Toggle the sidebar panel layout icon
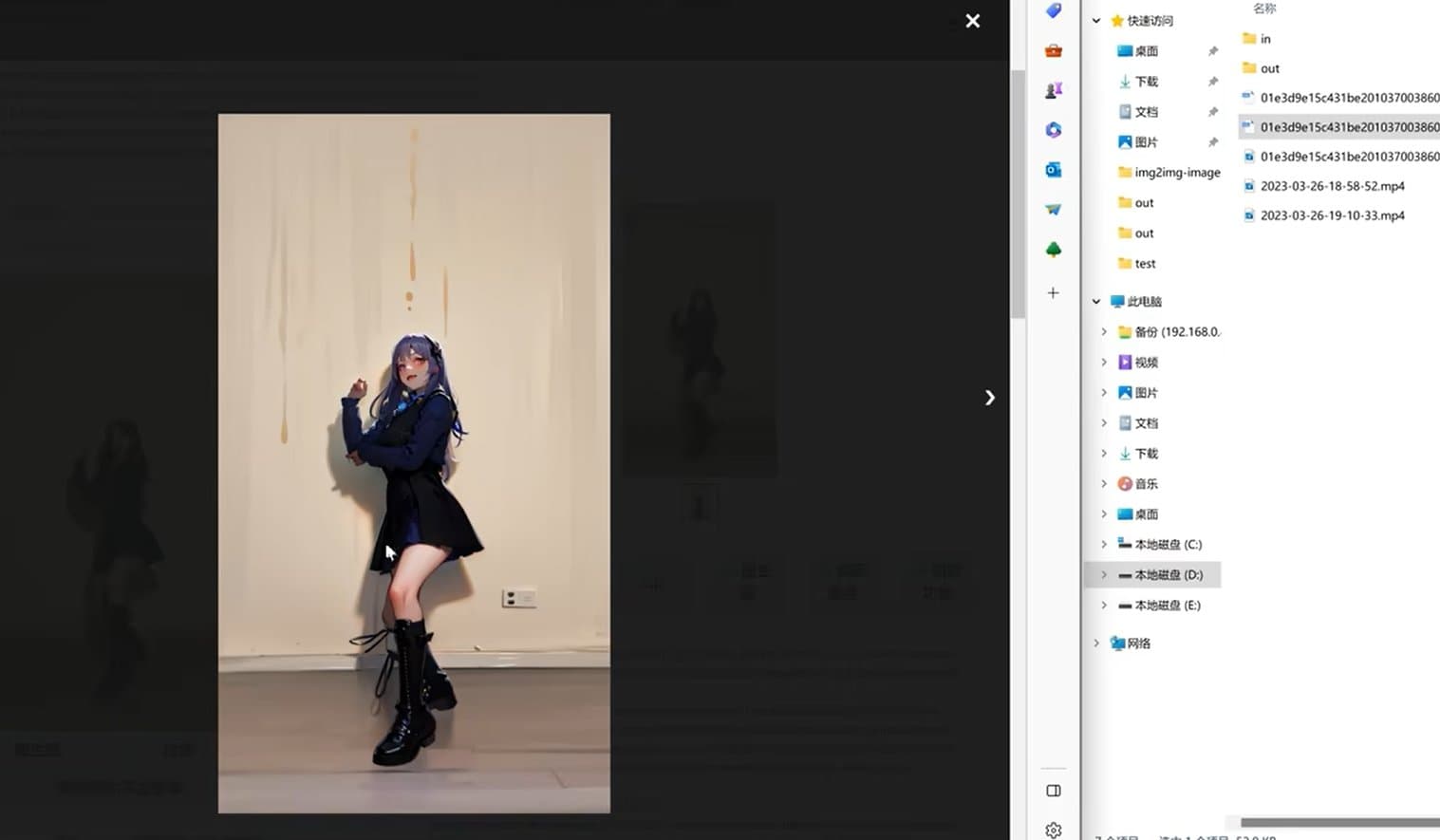This screenshot has width=1440, height=840. click(1053, 791)
